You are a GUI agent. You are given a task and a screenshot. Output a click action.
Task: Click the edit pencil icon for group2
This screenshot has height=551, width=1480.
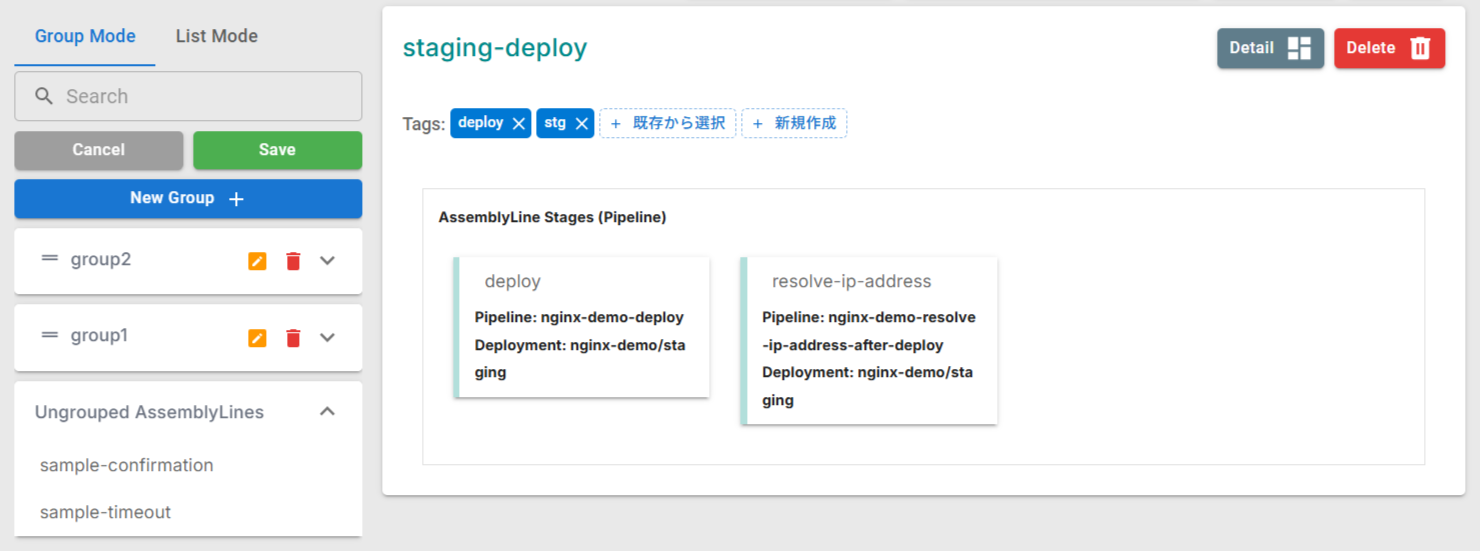(257, 261)
